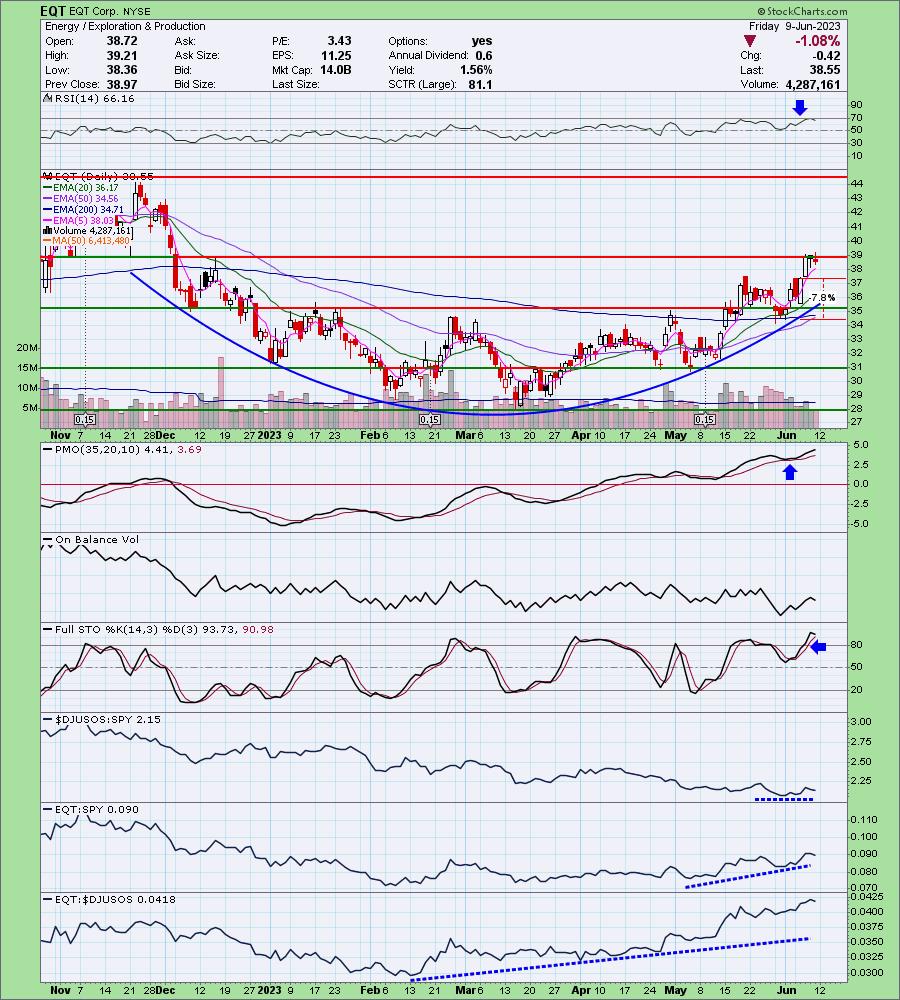
Task: Click the Low value 38.36
Action: [x=122, y=70]
